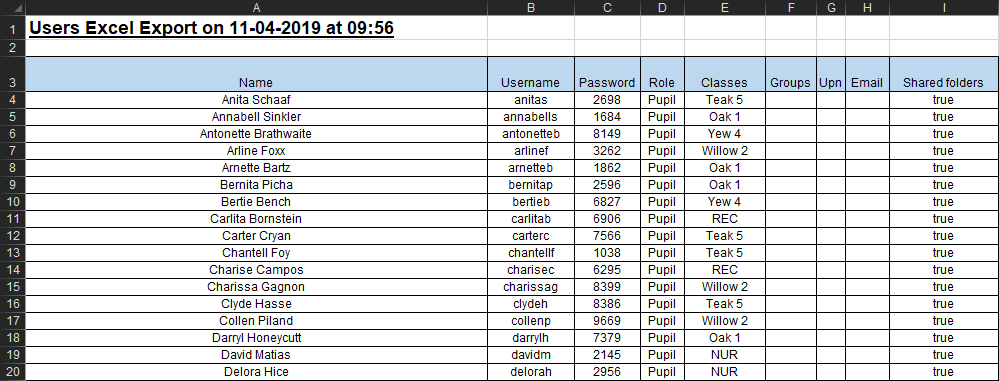The image size is (999, 381).
Task: Select the Willow 2 class for Arline Foxx
Action: (725, 151)
